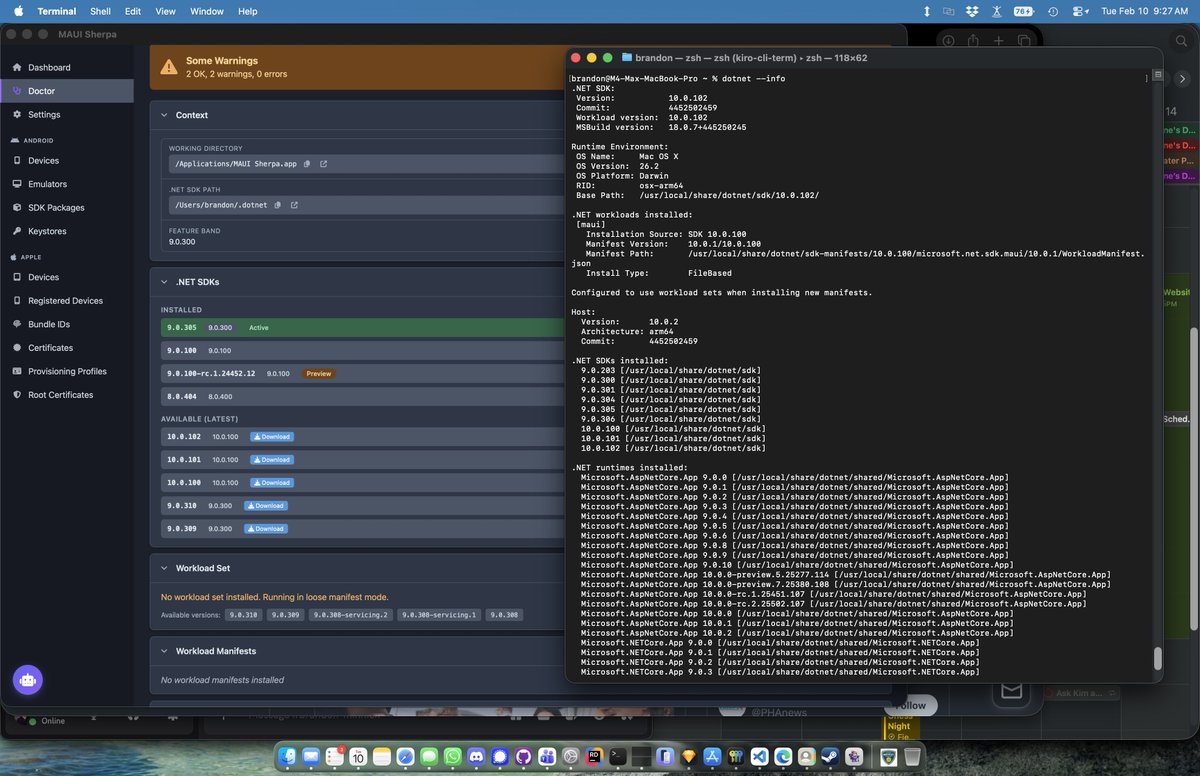The image size is (1200, 776).
Task: Open Dashboard in MAUI Sherpa sidebar
Action: (66, 67)
